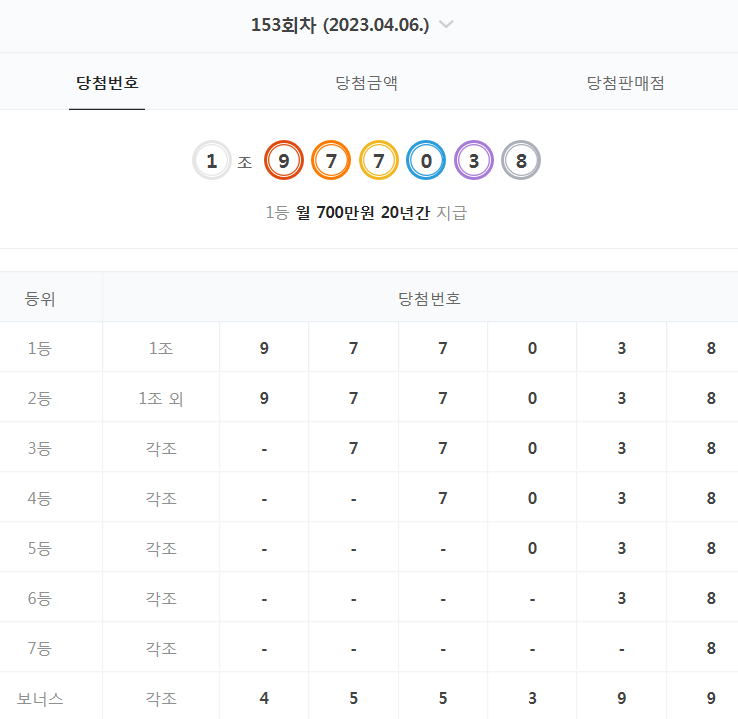
Task: Click the 각조 cell in the 6등 row
Action: pyautogui.click(x=161, y=598)
